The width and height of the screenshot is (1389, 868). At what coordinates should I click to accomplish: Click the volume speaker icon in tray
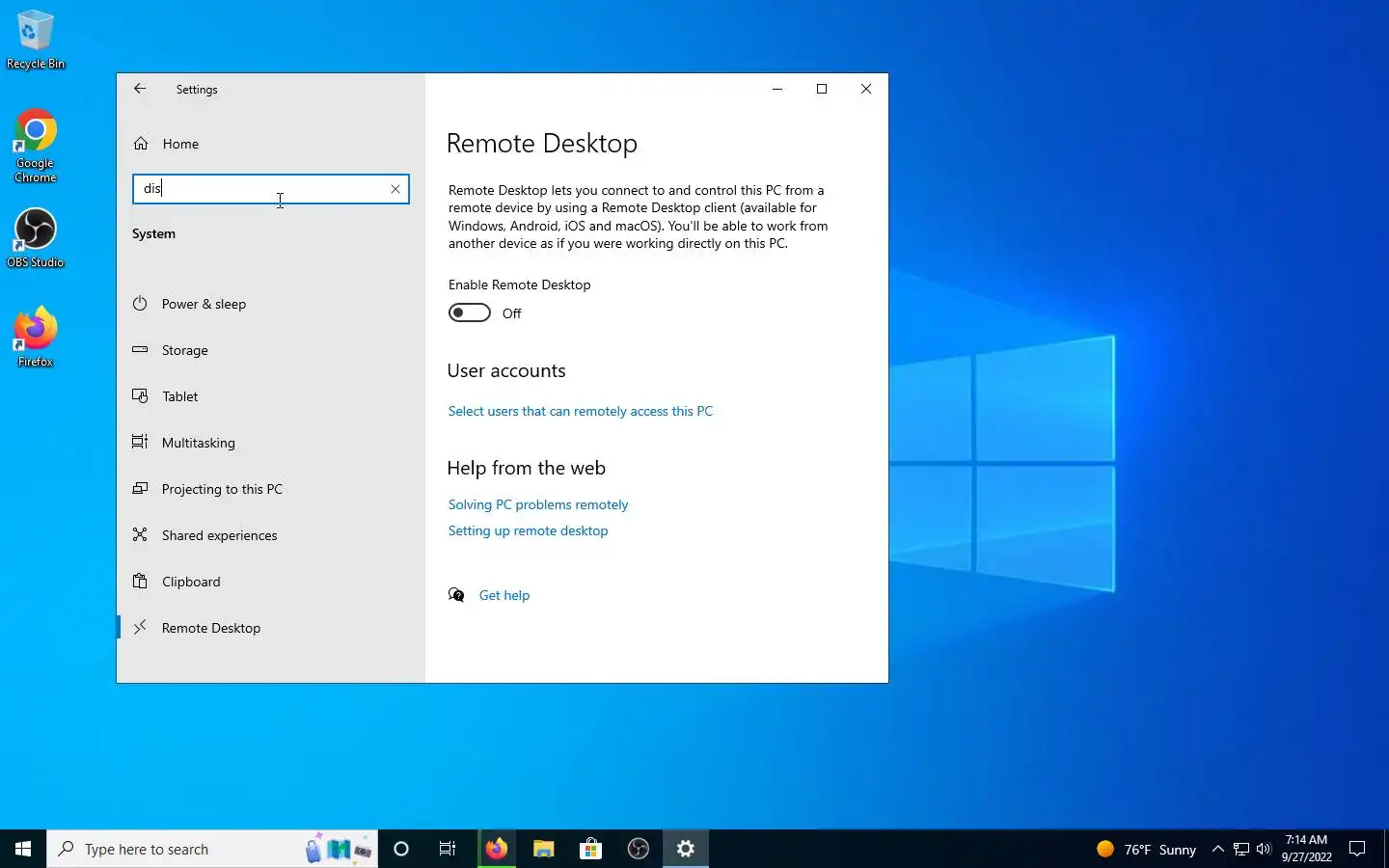coord(1264,849)
